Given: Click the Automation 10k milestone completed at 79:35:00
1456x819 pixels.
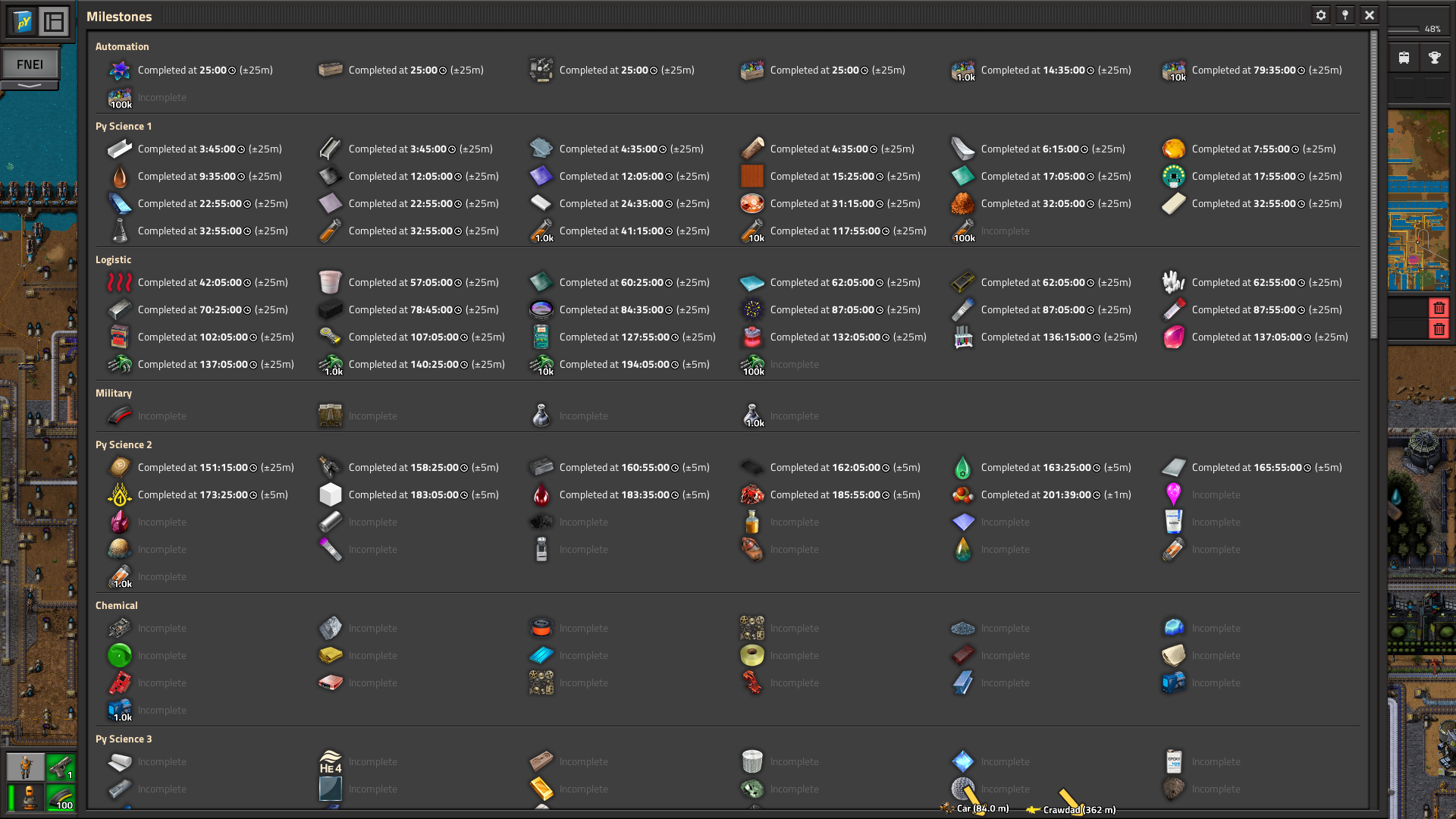Looking at the screenshot, I should [1174, 71].
